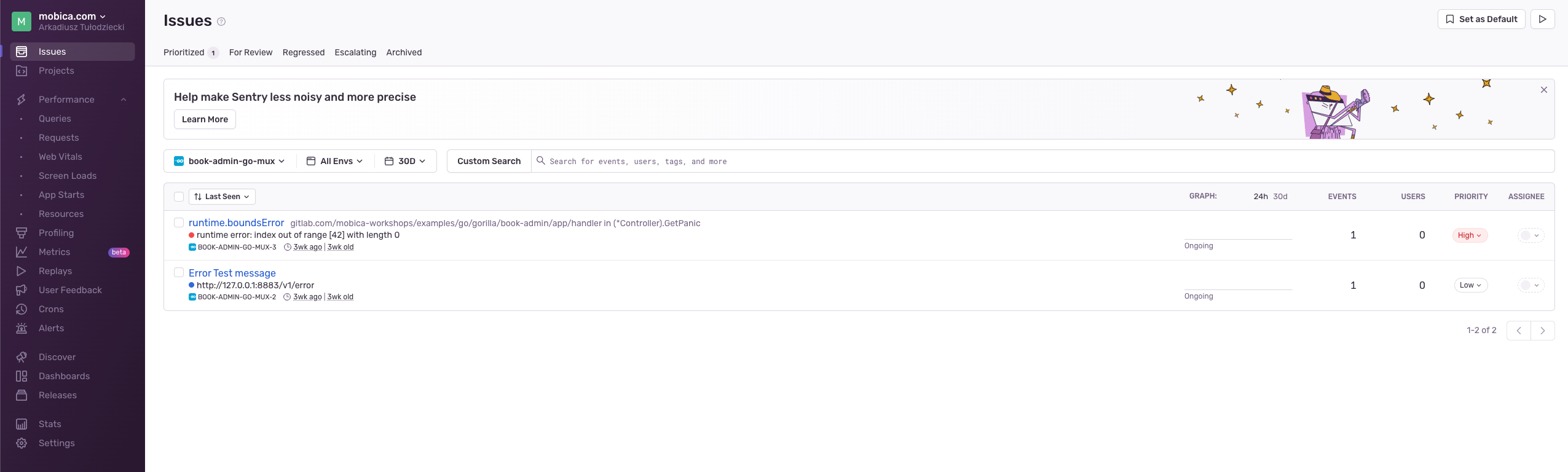Go to previous page of issues

click(1518, 331)
